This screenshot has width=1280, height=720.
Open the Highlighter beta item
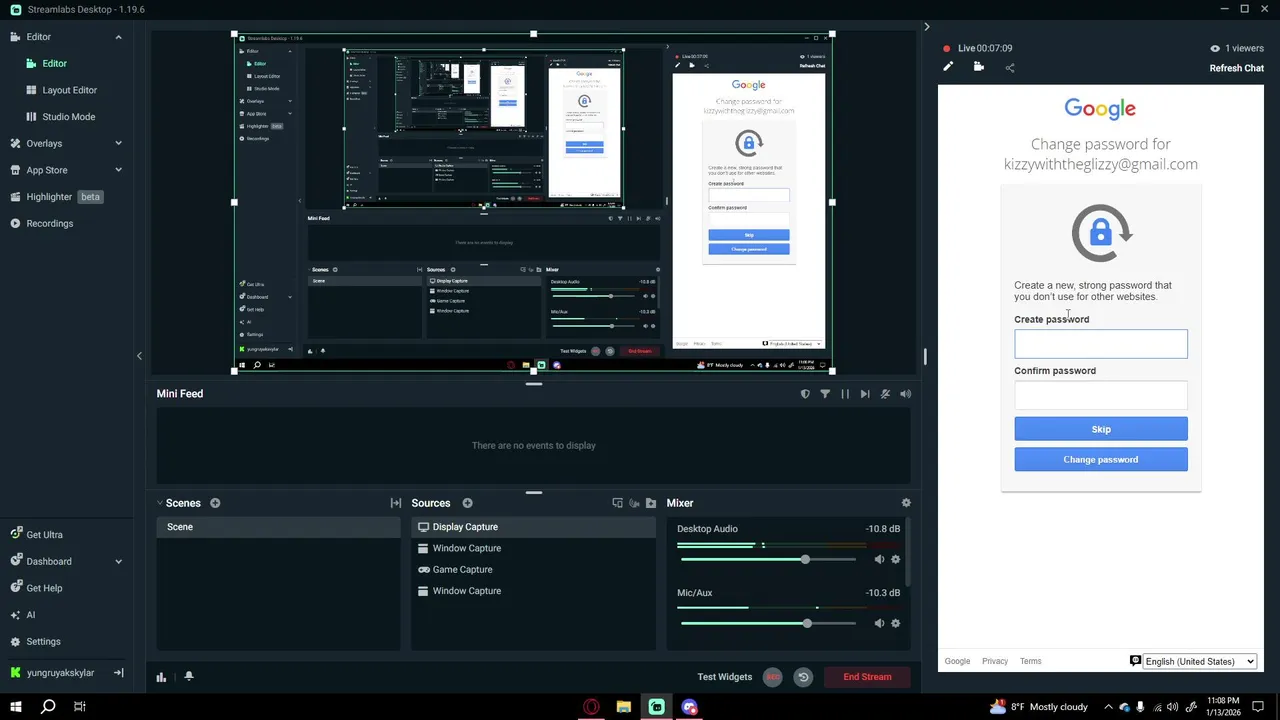[57, 197]
